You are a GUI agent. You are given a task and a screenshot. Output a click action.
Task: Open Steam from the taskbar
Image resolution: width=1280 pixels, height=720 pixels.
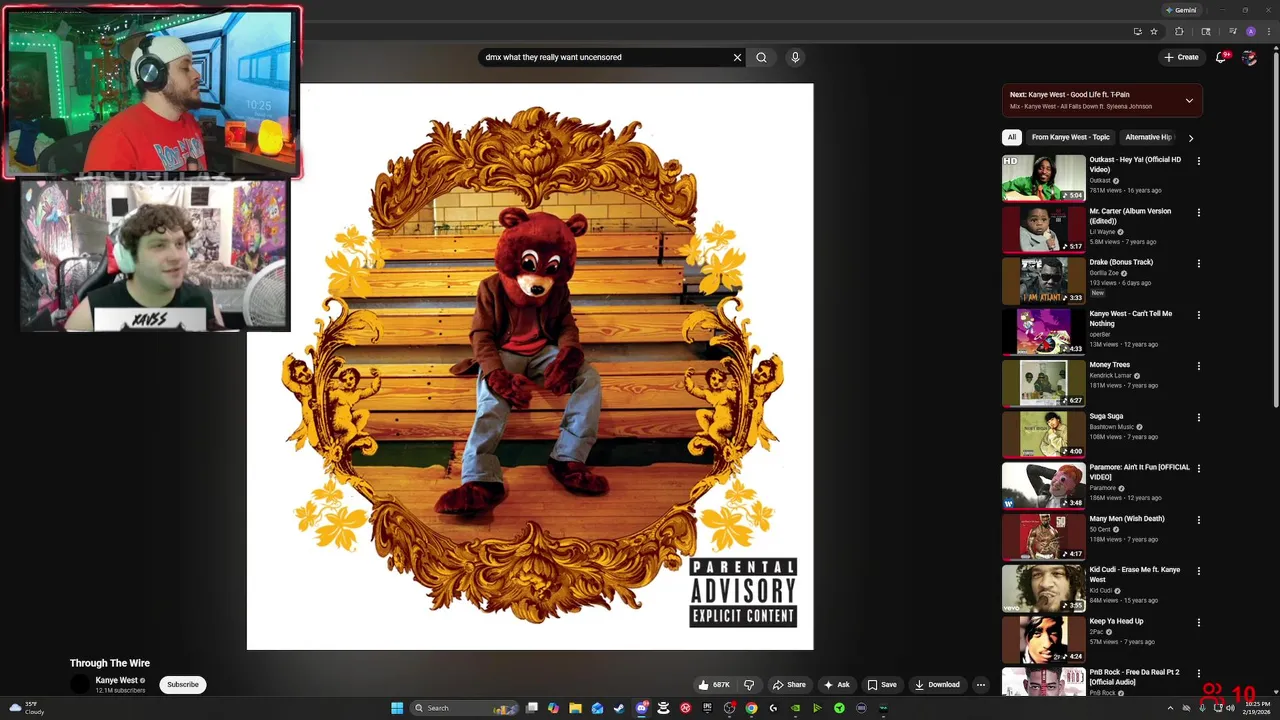click(x=619, y=708)
